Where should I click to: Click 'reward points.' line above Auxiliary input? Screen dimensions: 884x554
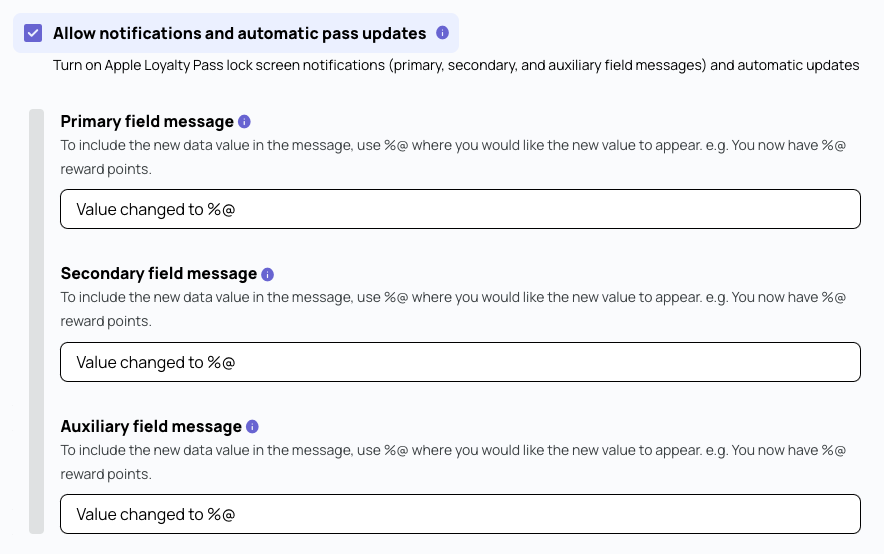[x=106, y=474]
